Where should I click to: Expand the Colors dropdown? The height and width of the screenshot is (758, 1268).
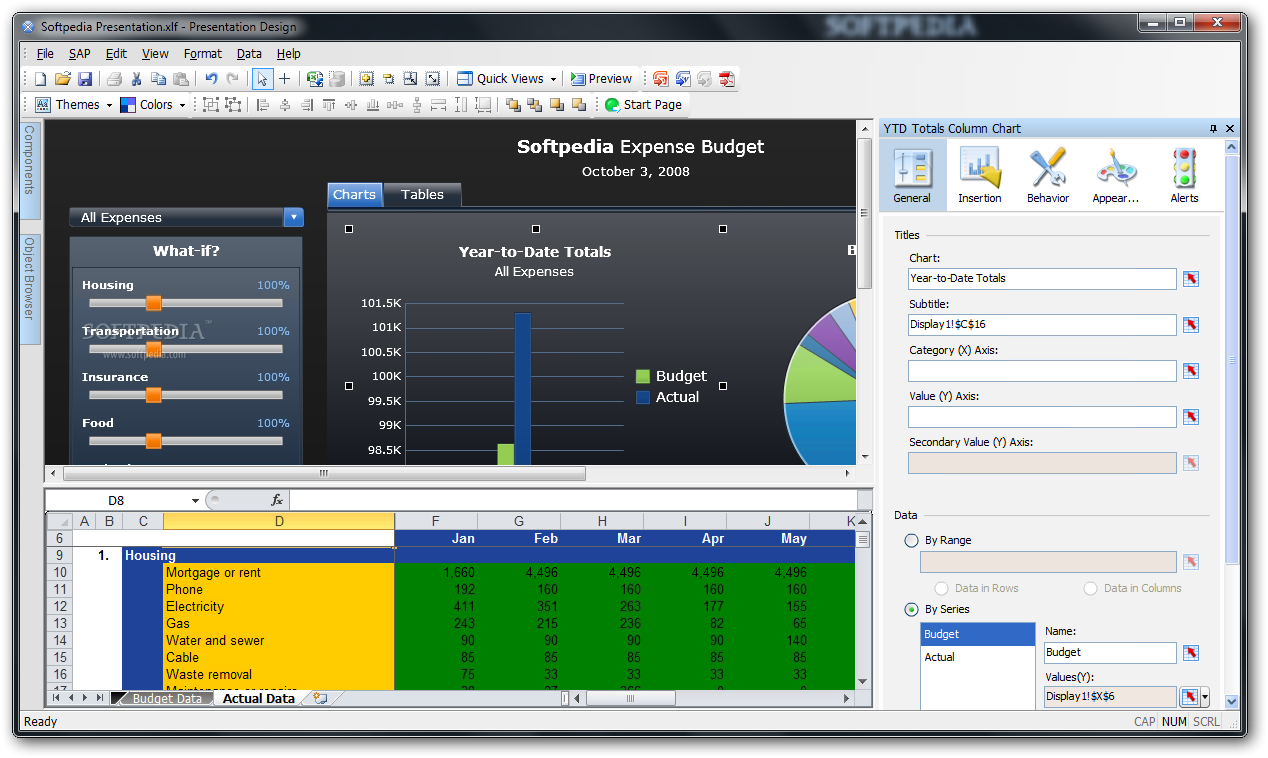(x=182, y=105)
